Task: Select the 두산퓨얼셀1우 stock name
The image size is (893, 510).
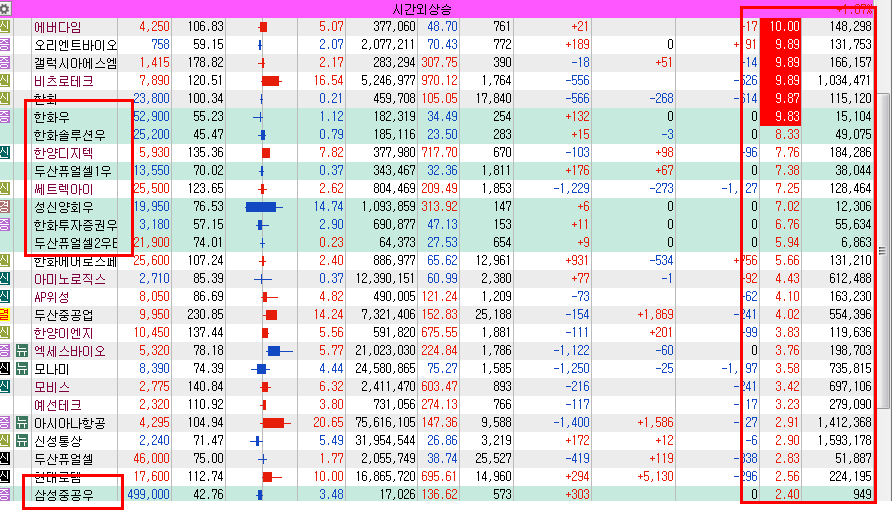Action: pyautogui.click(x=72, y=171)
